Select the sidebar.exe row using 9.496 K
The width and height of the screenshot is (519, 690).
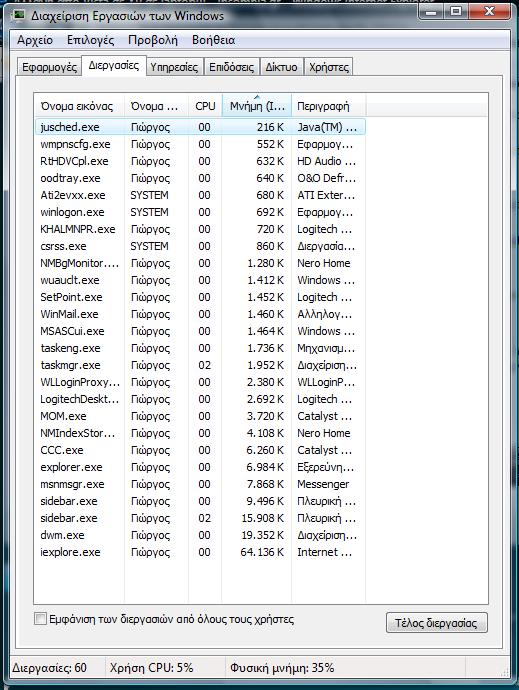click(200, 502)
